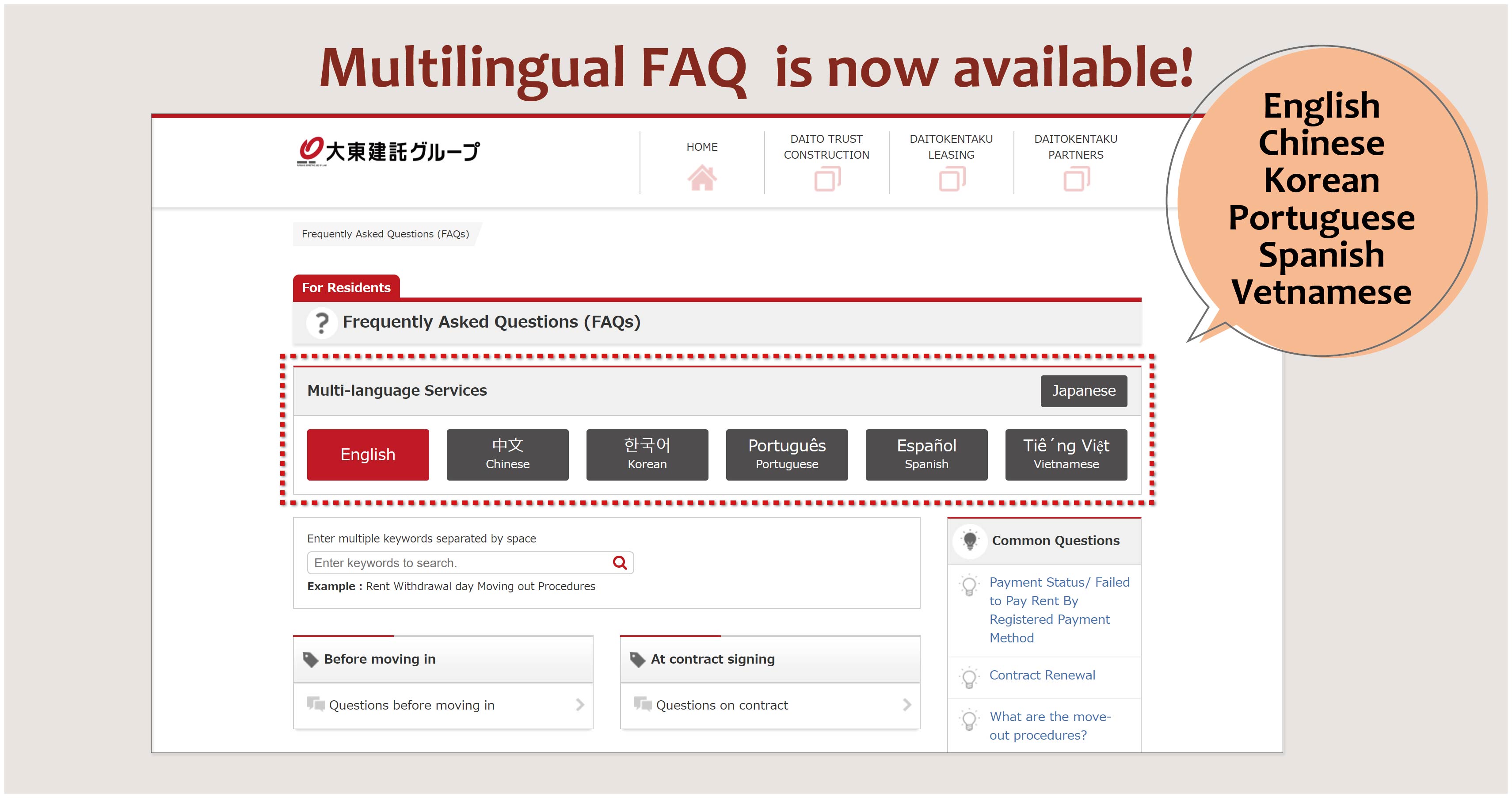Viewport: 1512px width, 798px height.
Task: Click the HOME house icon
Action: click(701, 178)
